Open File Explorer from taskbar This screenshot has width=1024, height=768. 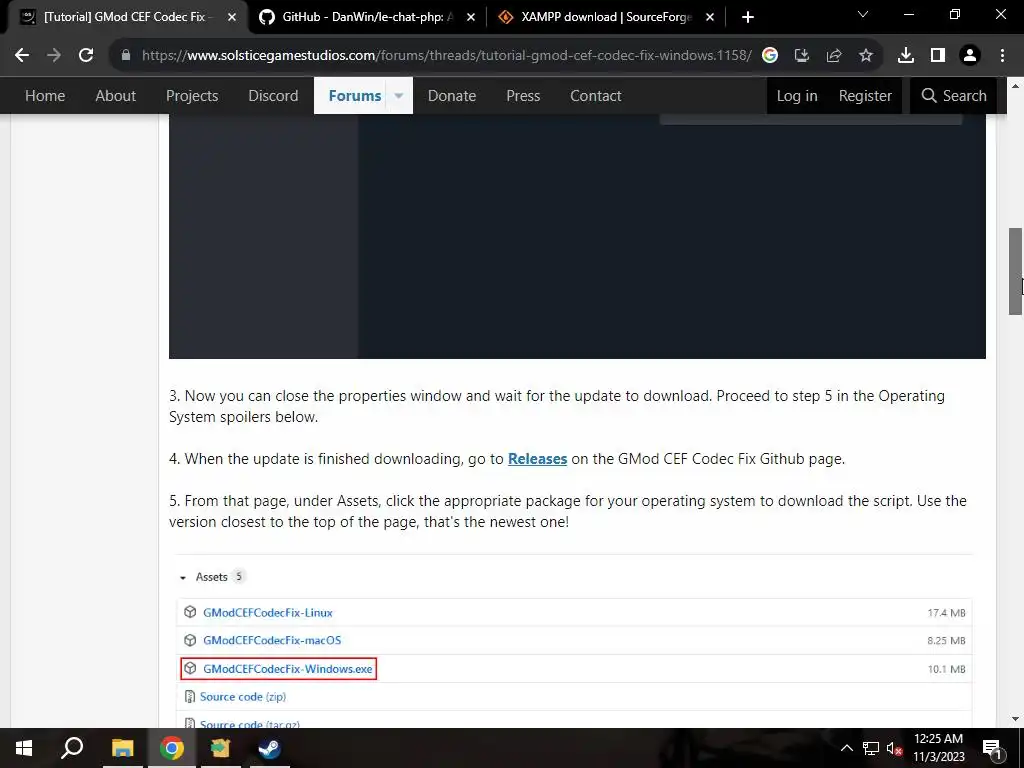click(122, 748)
